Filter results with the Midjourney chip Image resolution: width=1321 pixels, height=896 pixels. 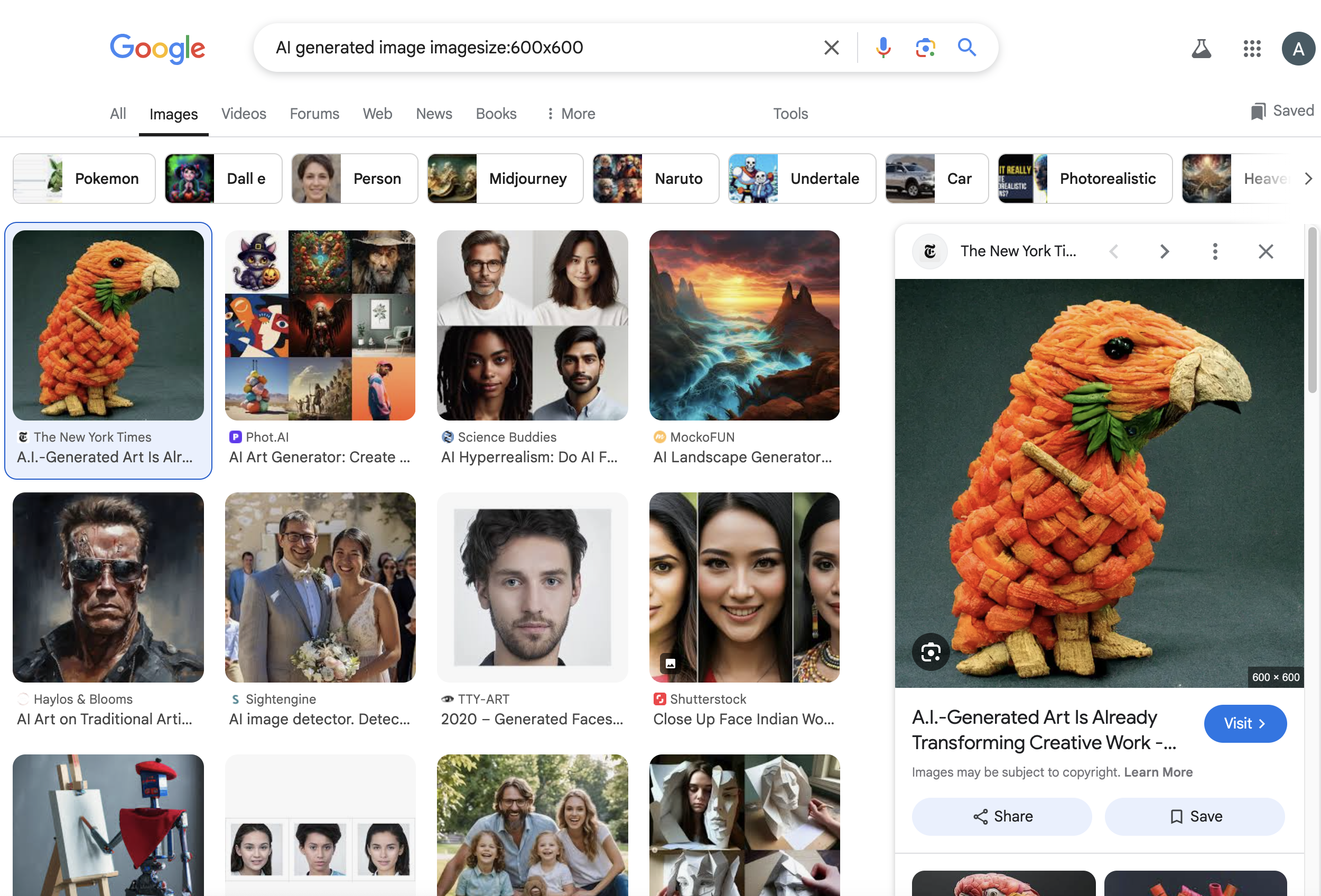pos(505,179)
